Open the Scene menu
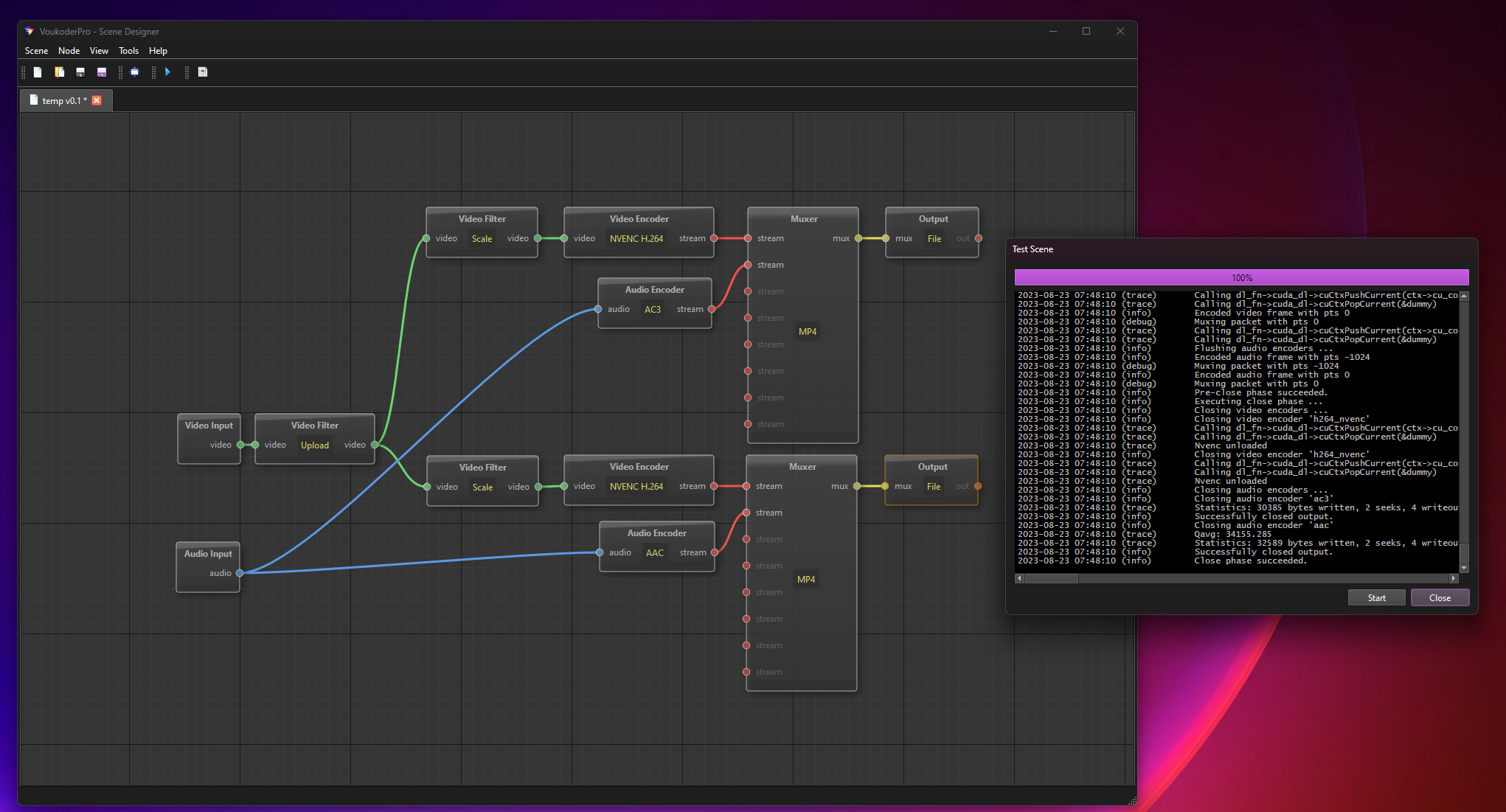The width and height of the screenshot is (1506, 812). coord(36,51)
